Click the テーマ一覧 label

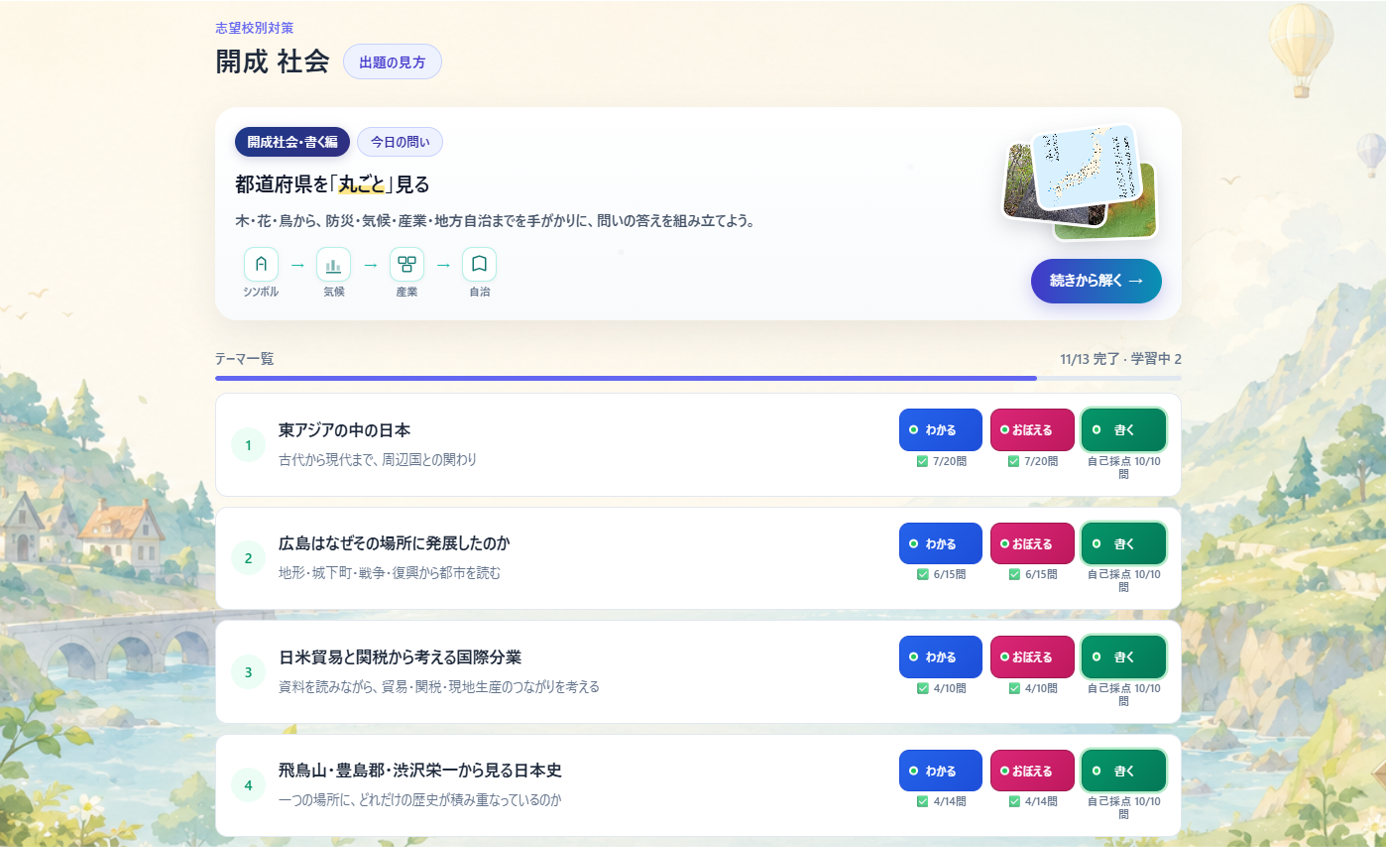244,359
